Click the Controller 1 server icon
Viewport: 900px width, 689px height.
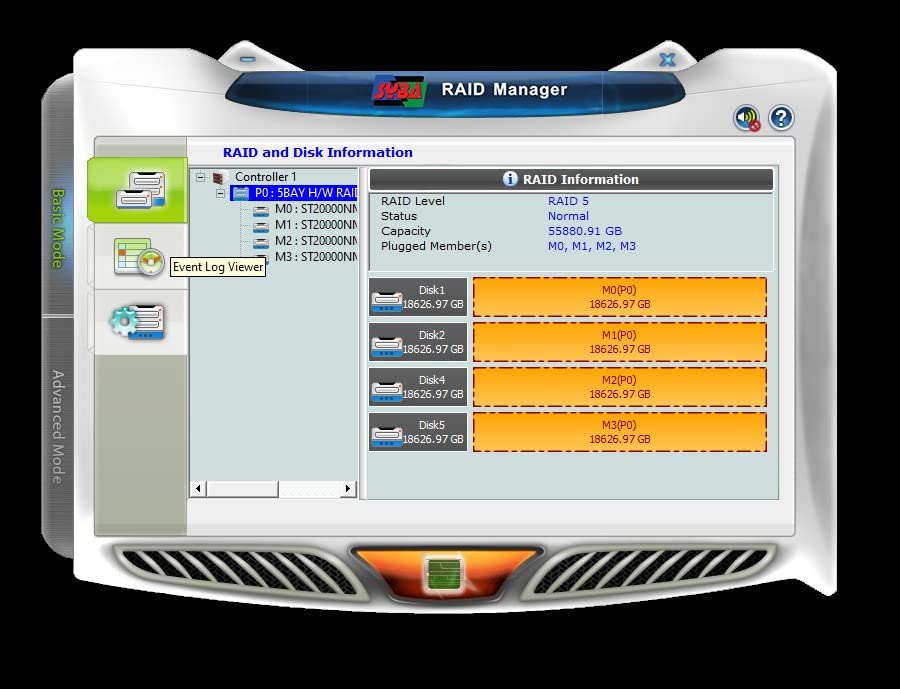point(219,177)
